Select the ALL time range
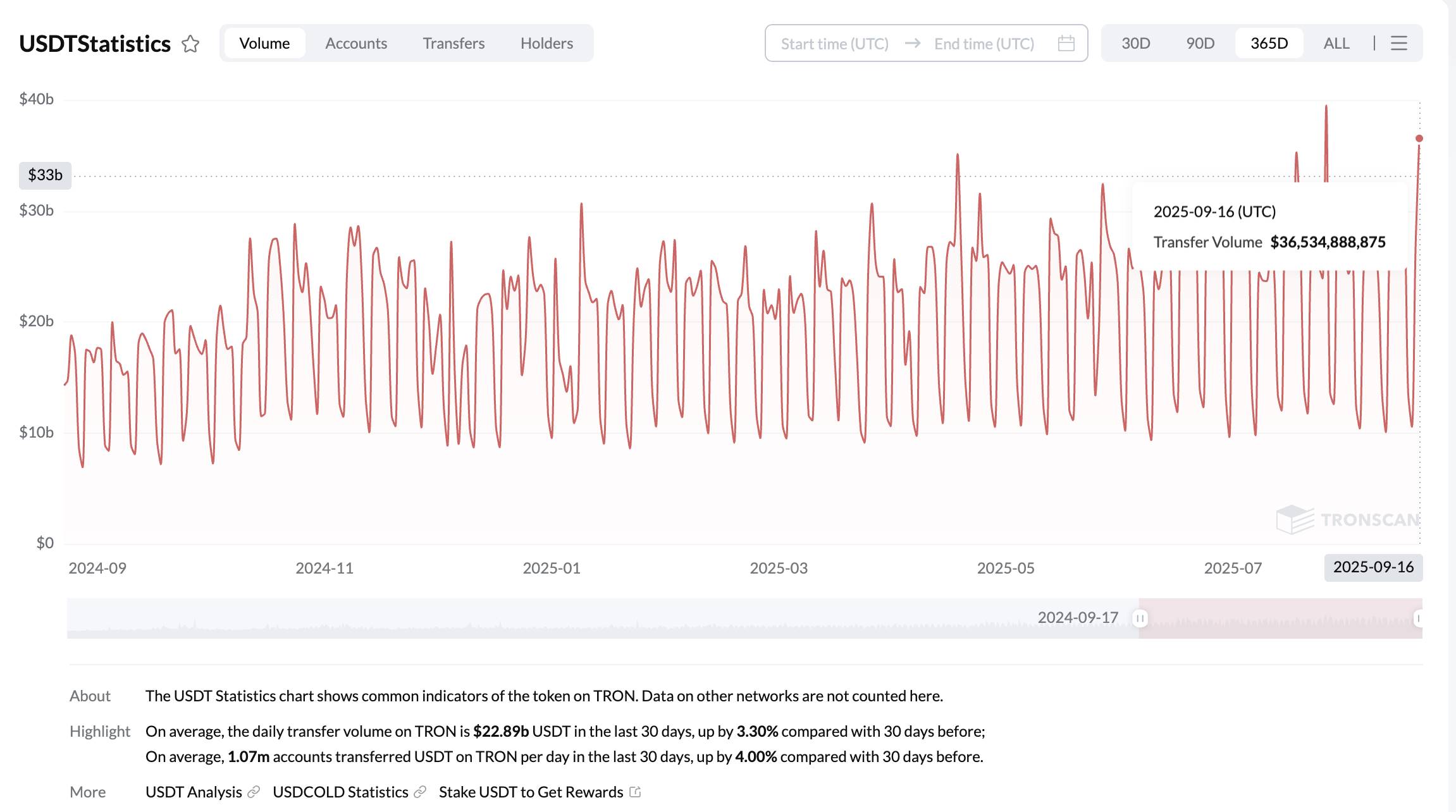 1336,43
